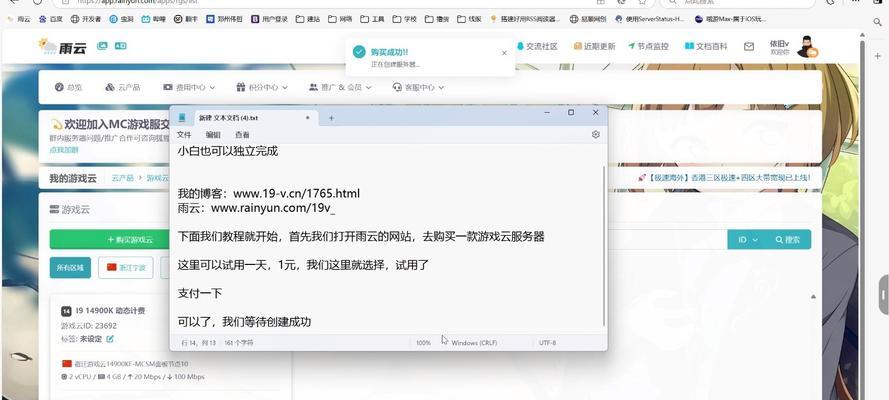Close the 新建 文本文档 (4).txt tab

point(308,118)
